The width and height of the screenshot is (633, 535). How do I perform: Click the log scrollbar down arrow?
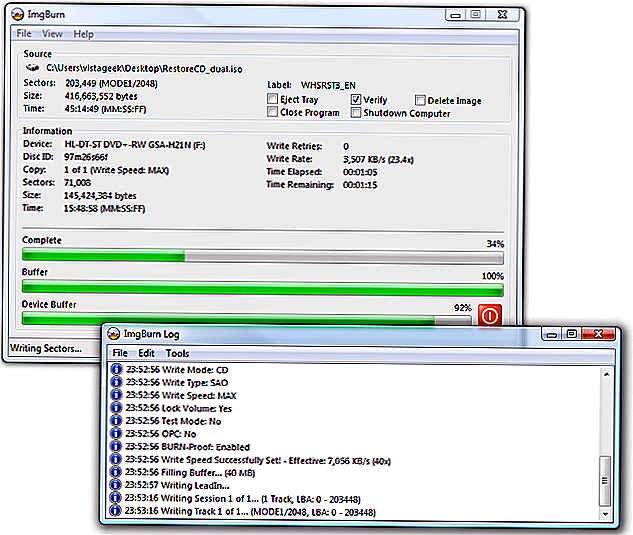[606, 514]
